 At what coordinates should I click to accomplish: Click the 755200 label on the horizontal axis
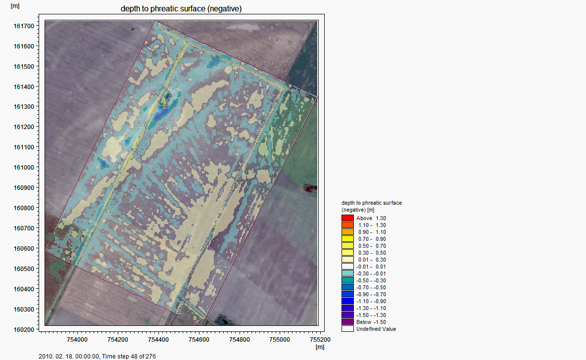click(x=320, y=339)
